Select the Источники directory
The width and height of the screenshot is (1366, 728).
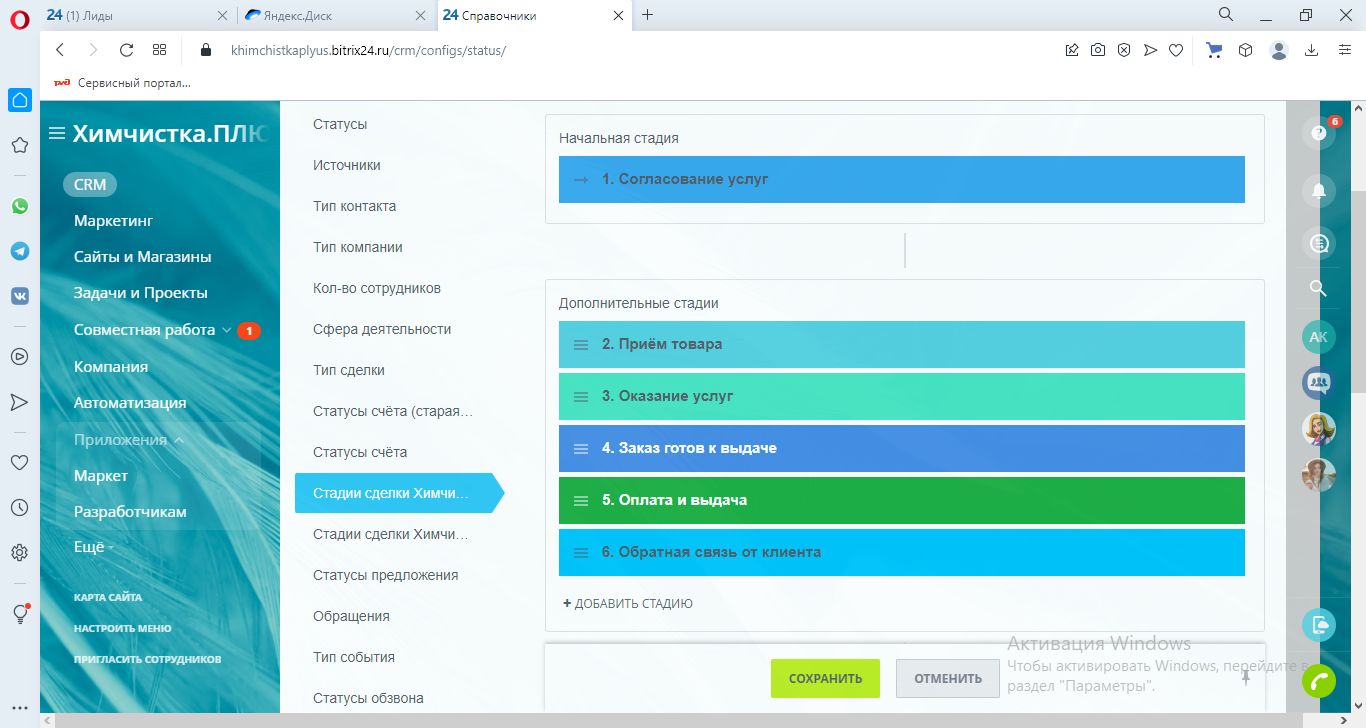click(x=347, y=165)
